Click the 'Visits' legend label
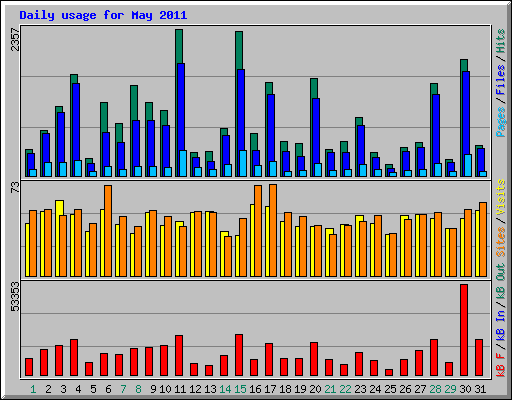The image size is (512, 400). 500,197
